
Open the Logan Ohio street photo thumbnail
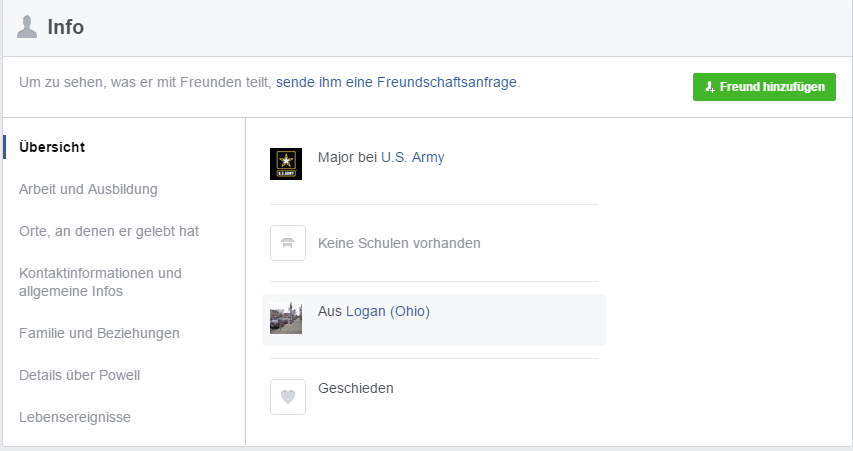point(286,318)
